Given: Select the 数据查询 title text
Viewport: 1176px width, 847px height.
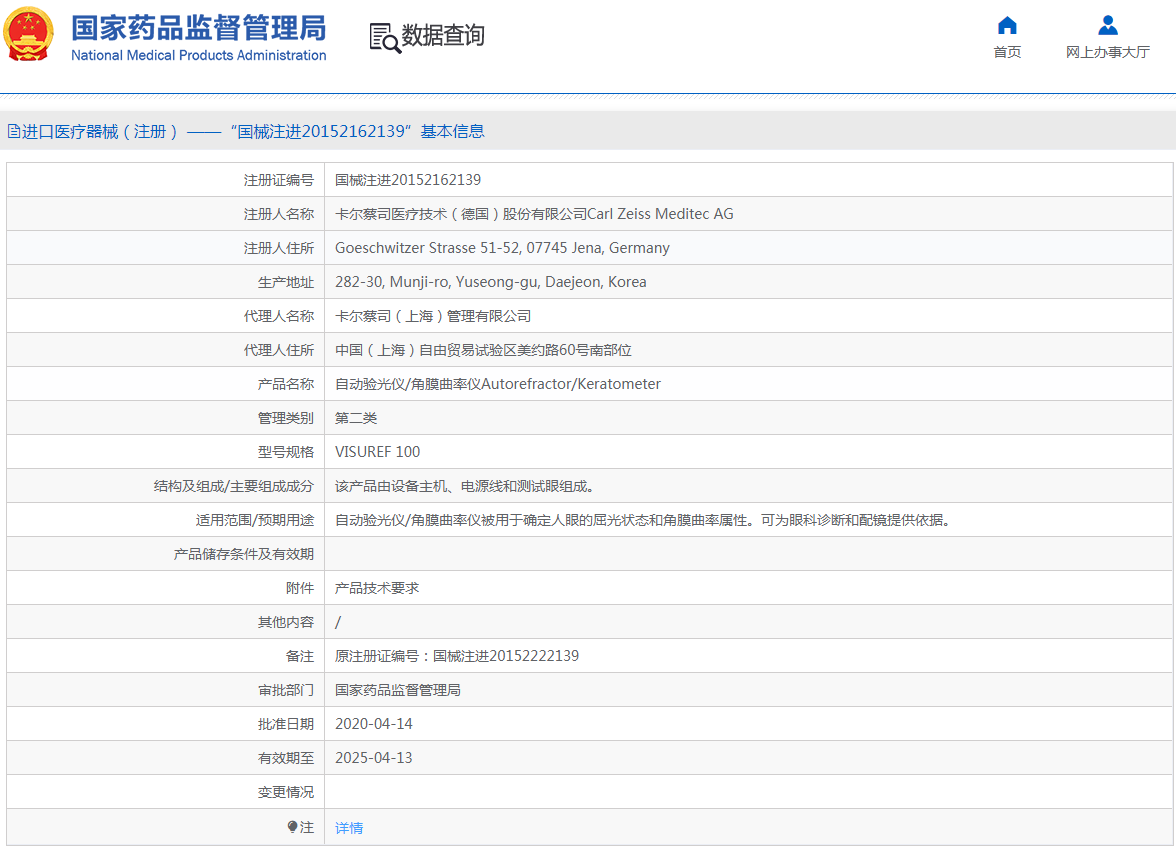Looking at the screenshot, I should [443, 36].
